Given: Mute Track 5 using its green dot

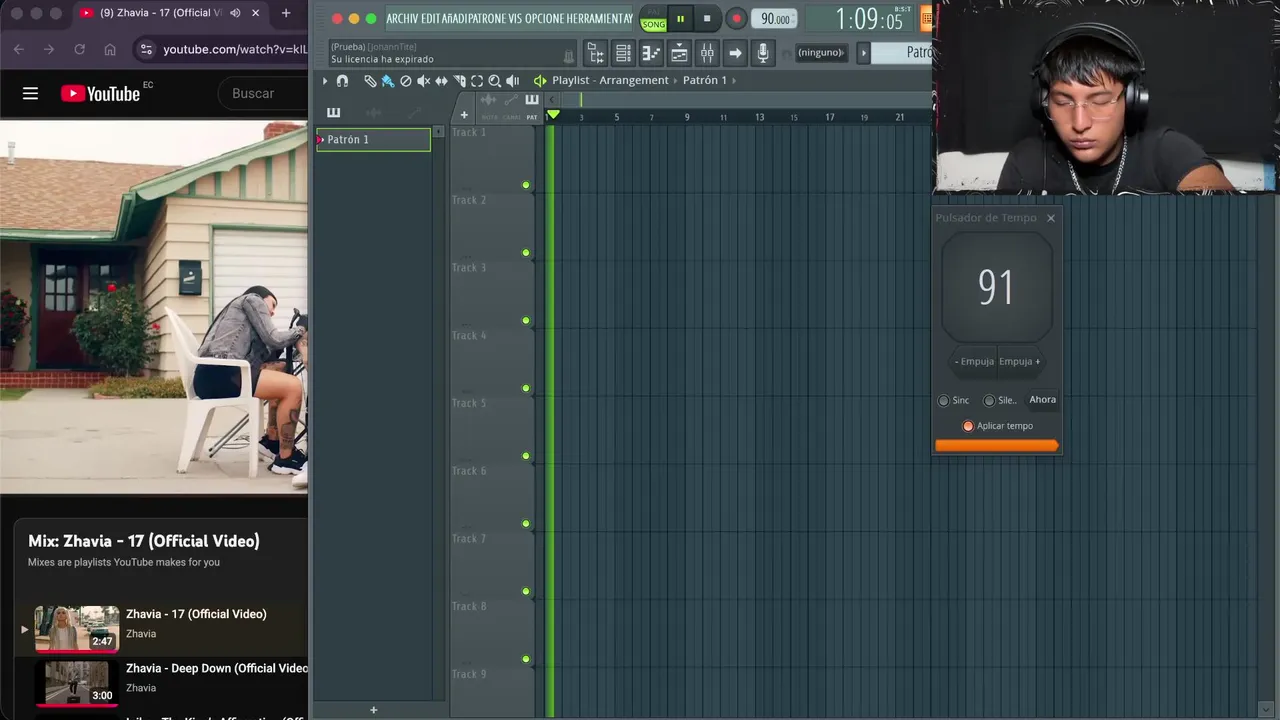Looking at the screenshot, I should (526, 456).
